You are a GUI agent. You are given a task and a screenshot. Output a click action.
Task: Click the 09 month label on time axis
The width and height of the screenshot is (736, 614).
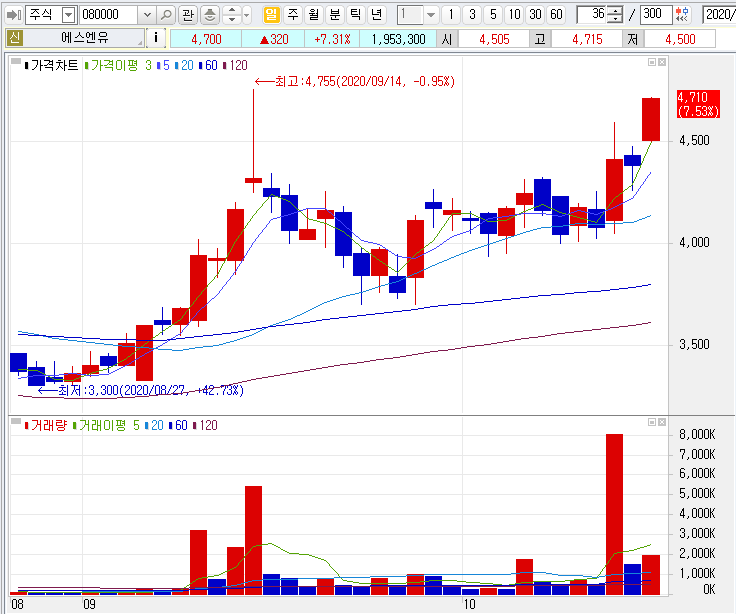[89, 604]
